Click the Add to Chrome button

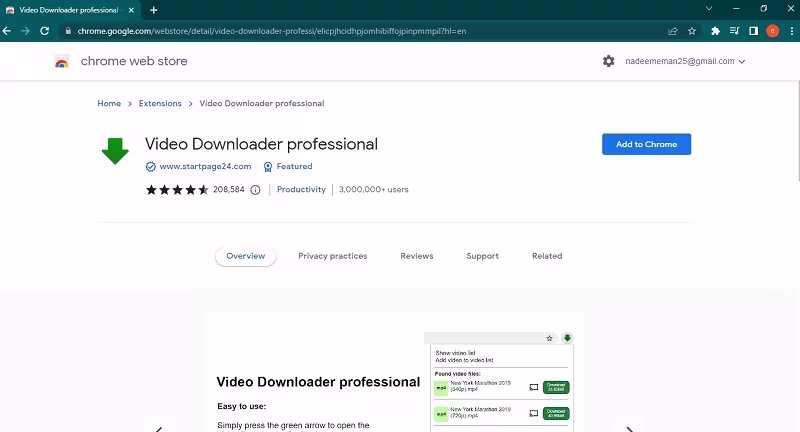(x=646, y=144)
